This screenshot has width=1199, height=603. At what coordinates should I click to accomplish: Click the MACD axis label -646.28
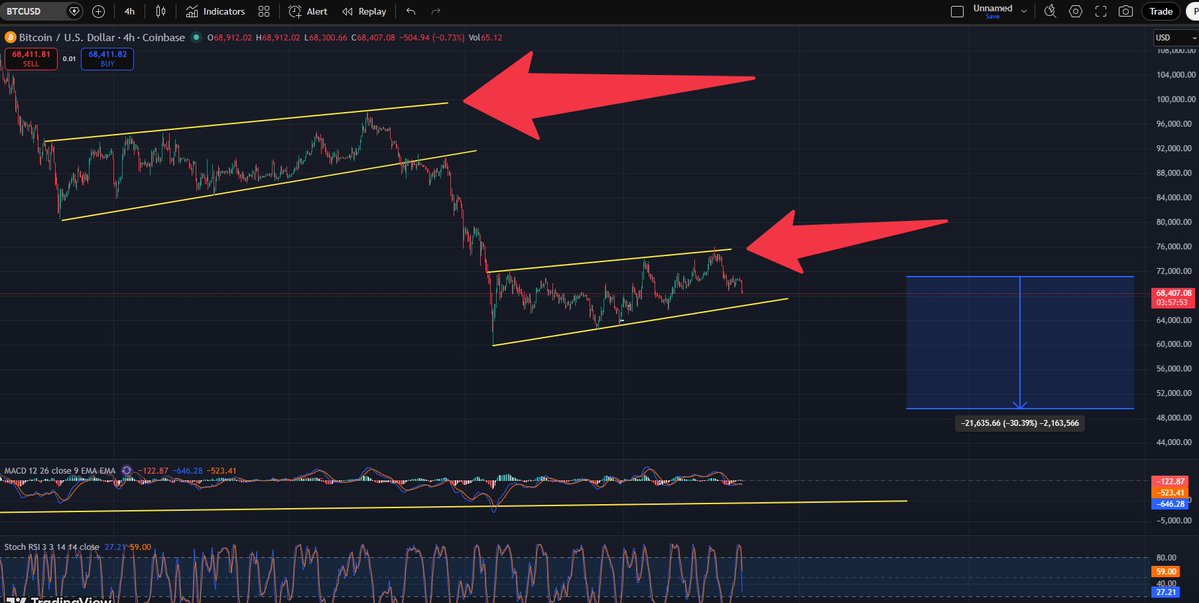pyautogui.click(x=1170, y=504)
